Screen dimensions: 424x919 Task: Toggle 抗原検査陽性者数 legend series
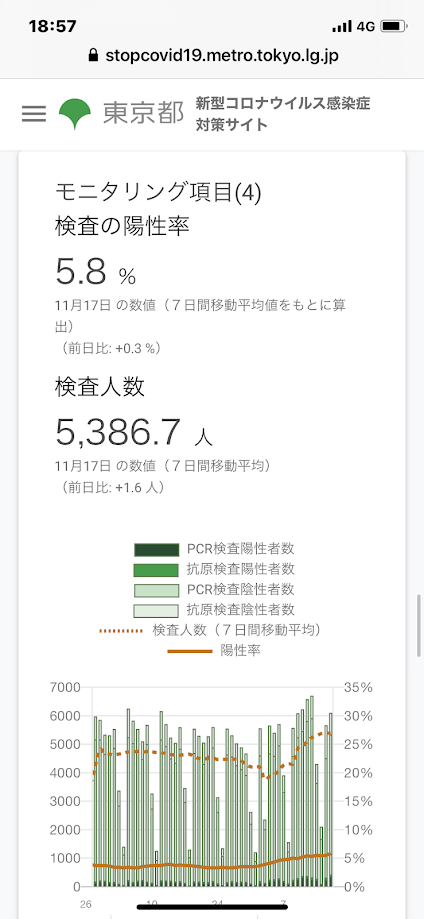[x=214, y=569]
